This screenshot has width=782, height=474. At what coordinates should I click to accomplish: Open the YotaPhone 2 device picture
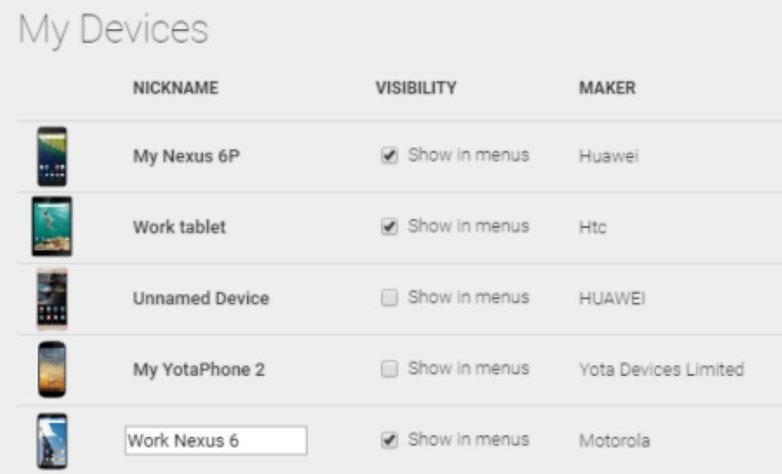coord(52,369)
